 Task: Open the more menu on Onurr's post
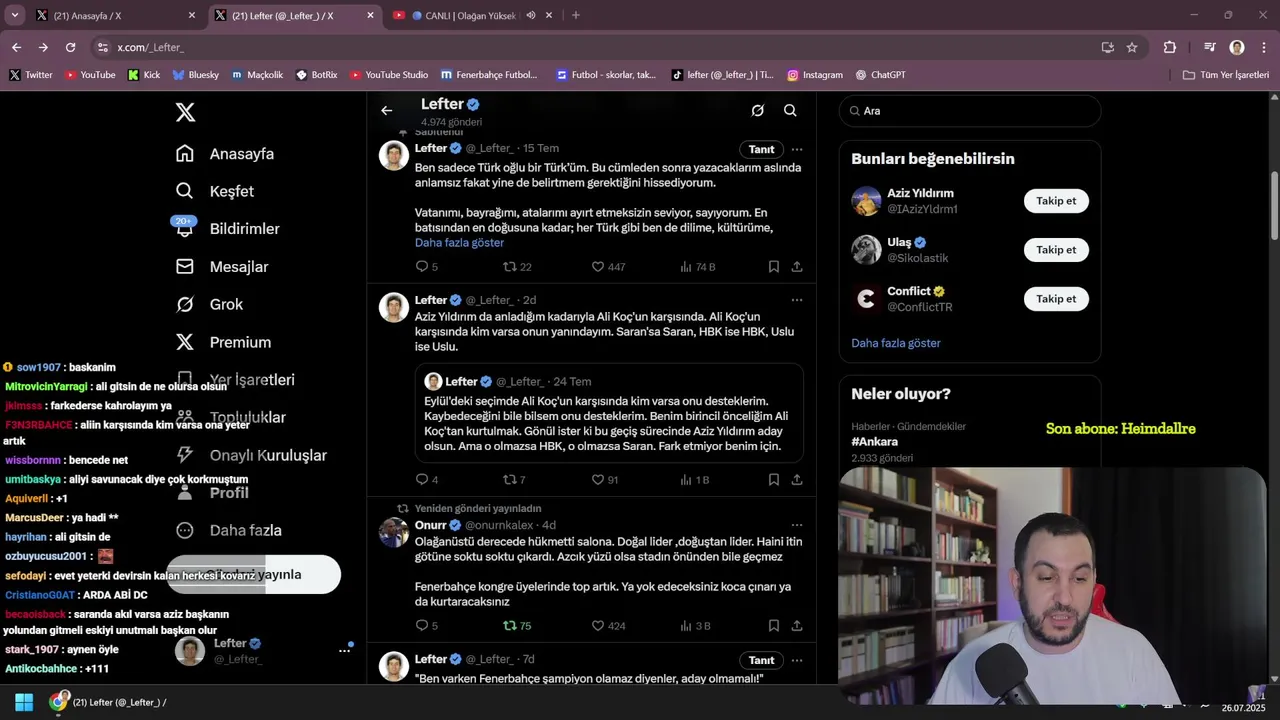797,525
